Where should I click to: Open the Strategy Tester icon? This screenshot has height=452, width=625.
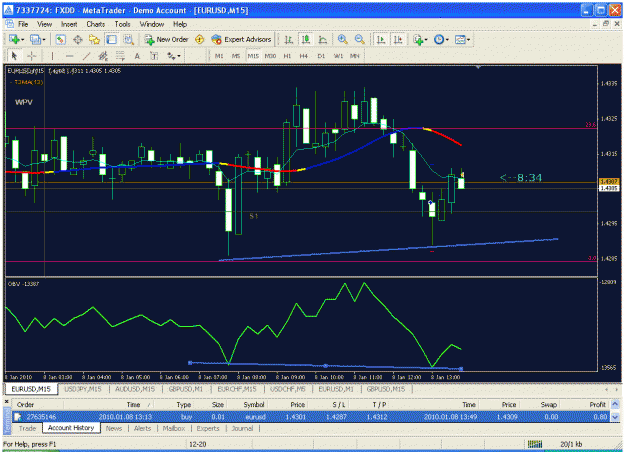(128, 39)
